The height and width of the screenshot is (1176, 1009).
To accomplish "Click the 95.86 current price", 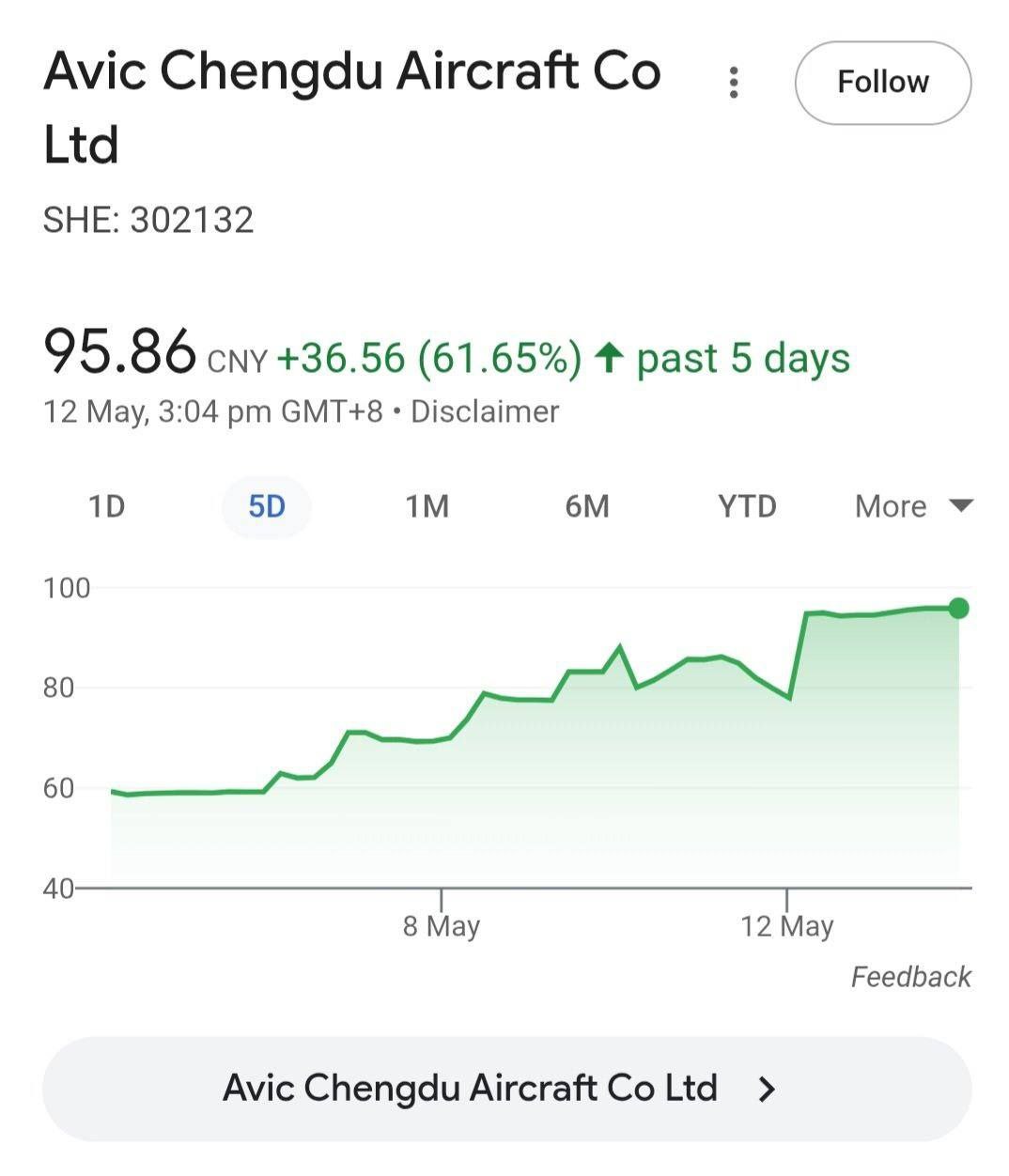I will click(x=120, y=352).
